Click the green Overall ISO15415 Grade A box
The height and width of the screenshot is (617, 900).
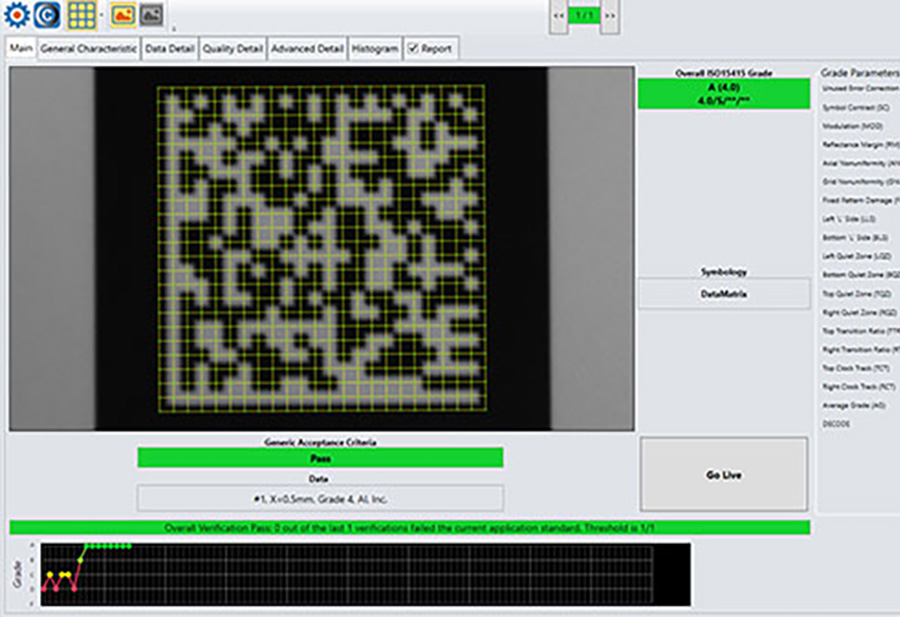[723, 92]
